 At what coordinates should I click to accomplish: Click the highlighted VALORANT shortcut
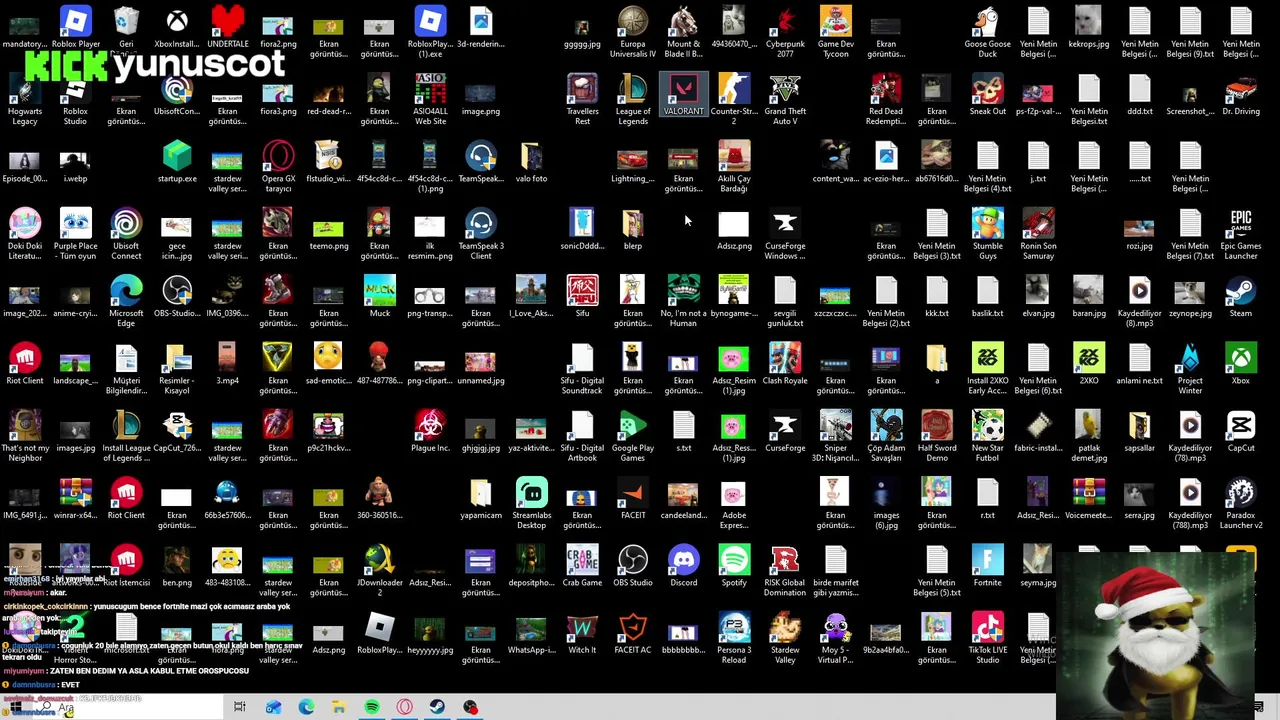coord(683,95)
